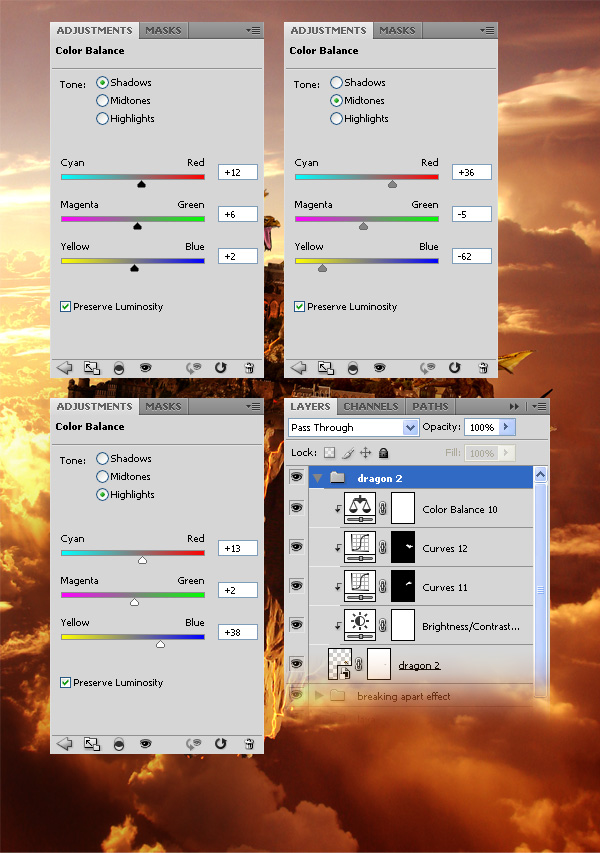This screenshot has height=853, width=600.
Task: Click back arrow in Midtones-selected Color Balance panel
Action: 299,368
